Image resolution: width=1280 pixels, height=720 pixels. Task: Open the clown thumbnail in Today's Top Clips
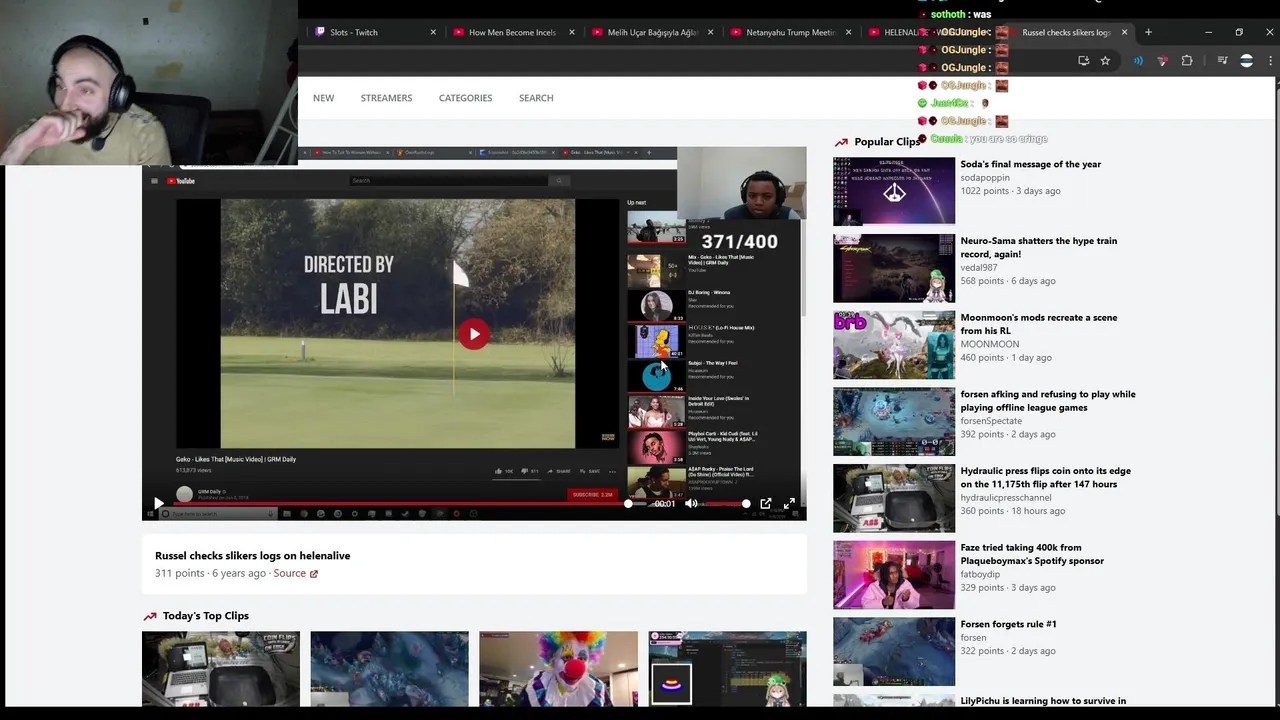558,668
